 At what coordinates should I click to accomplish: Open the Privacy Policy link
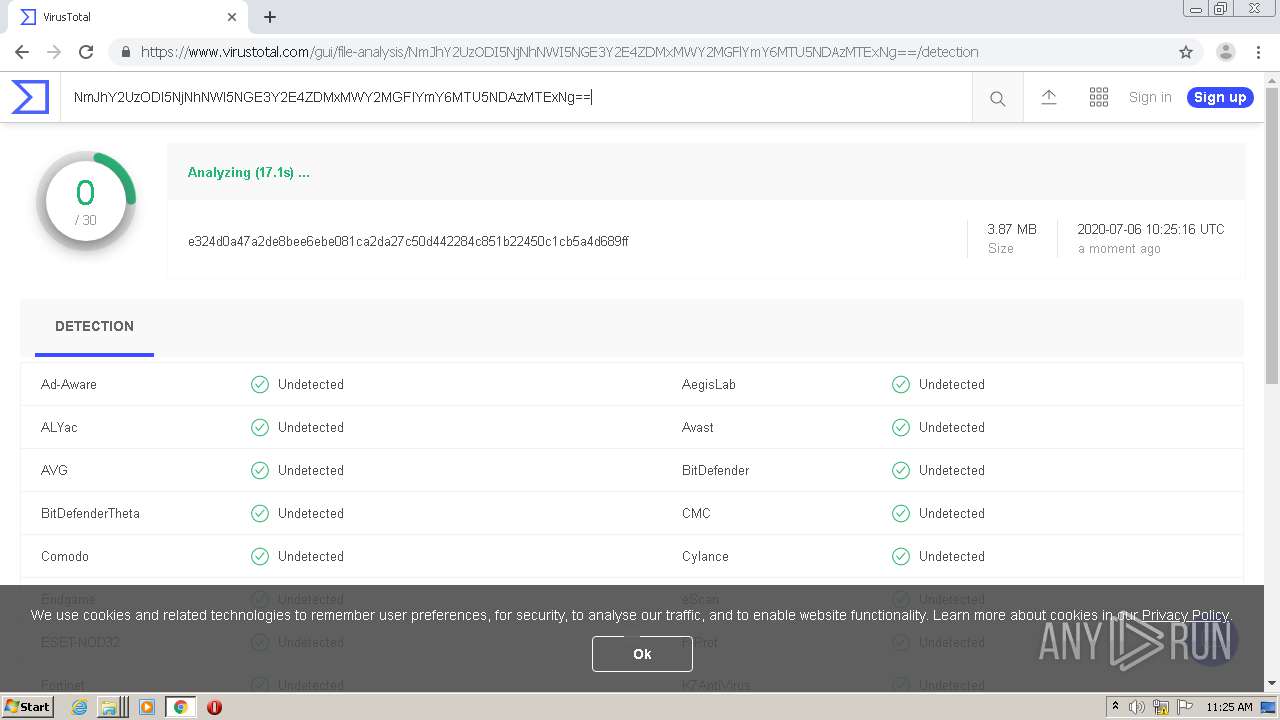1185,615
